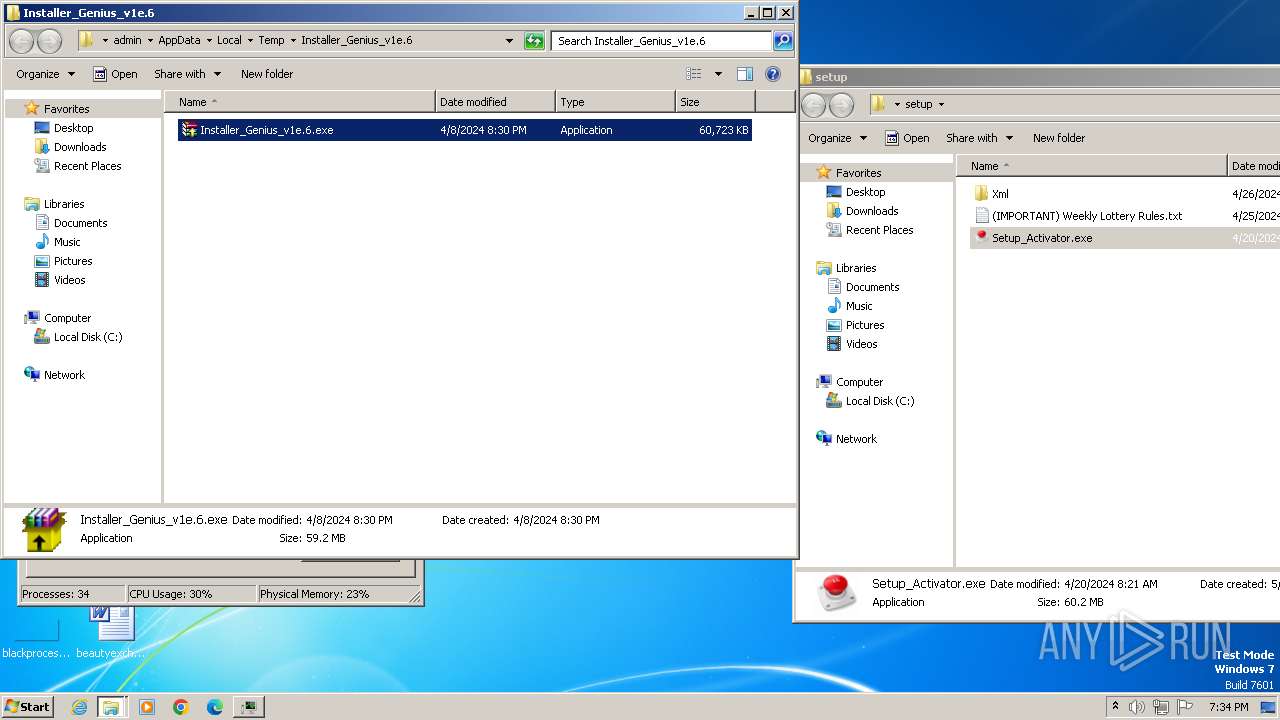Click the refresh icon beside address bar

point(535,41)
